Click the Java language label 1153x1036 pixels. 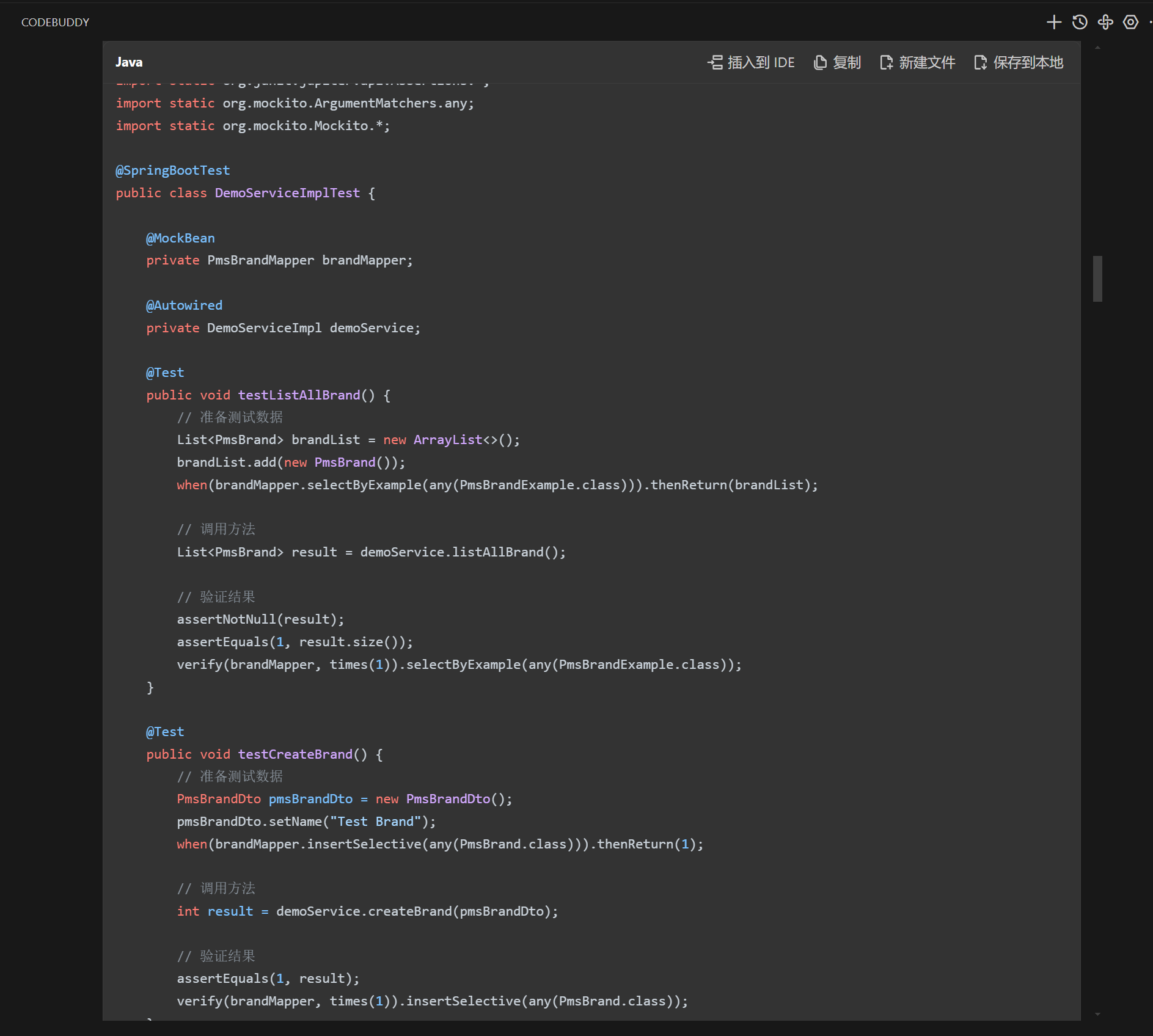click(x=129, y=62)
